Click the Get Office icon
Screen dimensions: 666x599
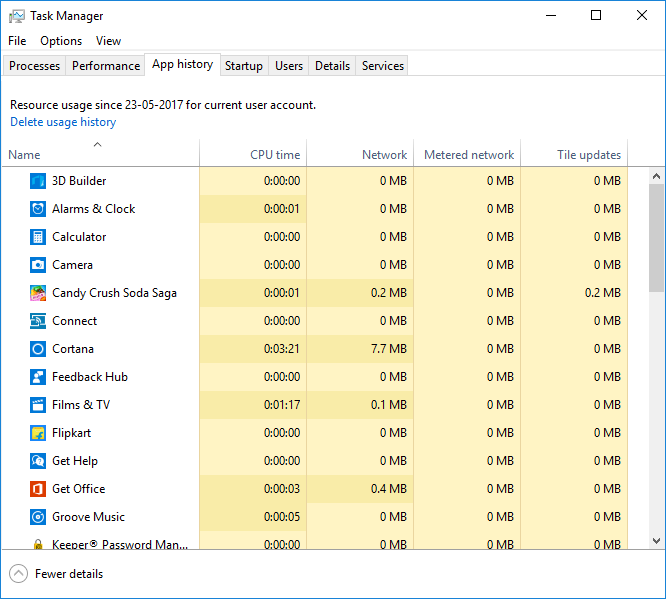(37, 489)
